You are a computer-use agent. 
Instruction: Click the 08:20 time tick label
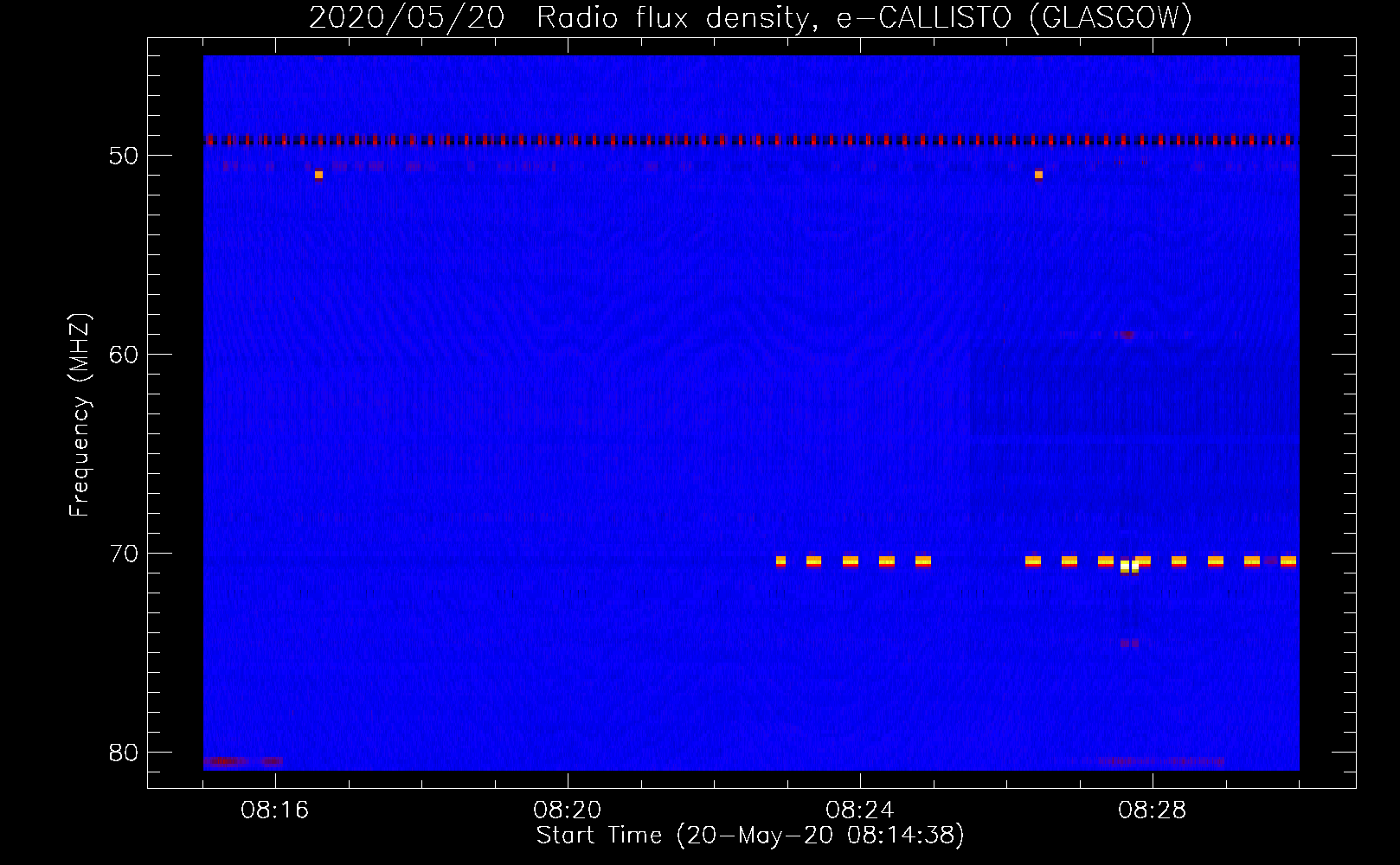pyautogui.click(x=568, y=811)
